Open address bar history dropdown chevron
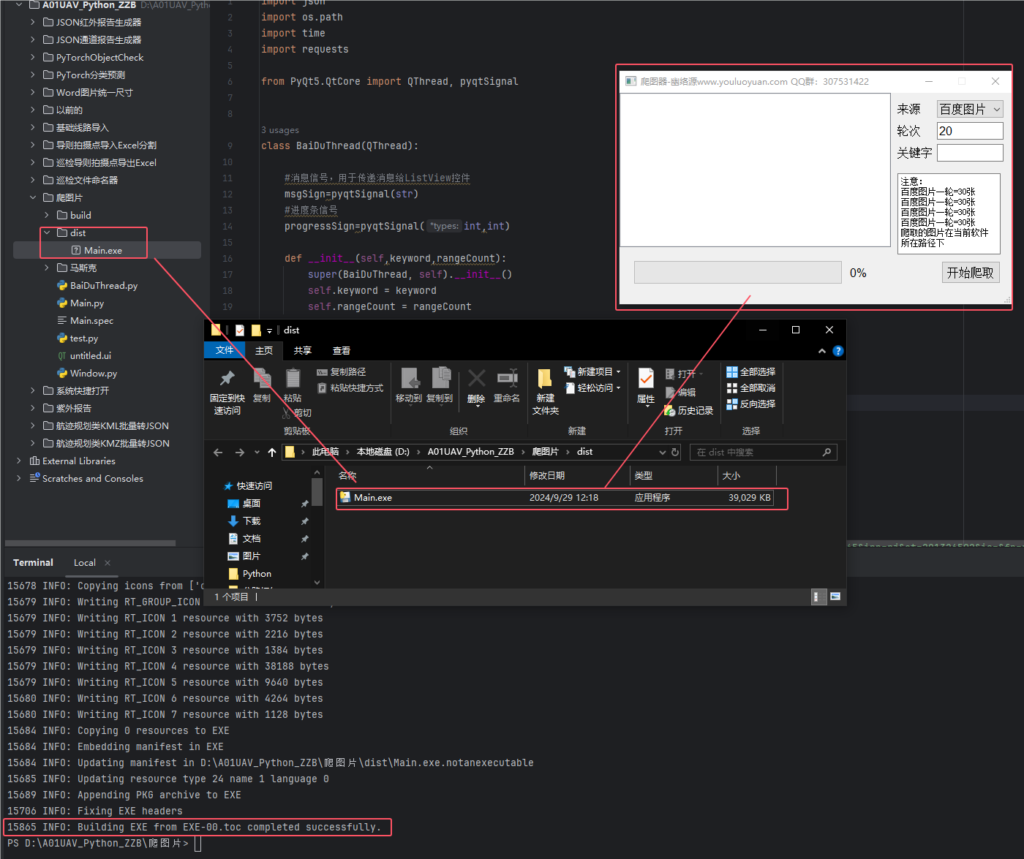This screenshot has height=859, width=1024. 662,452
